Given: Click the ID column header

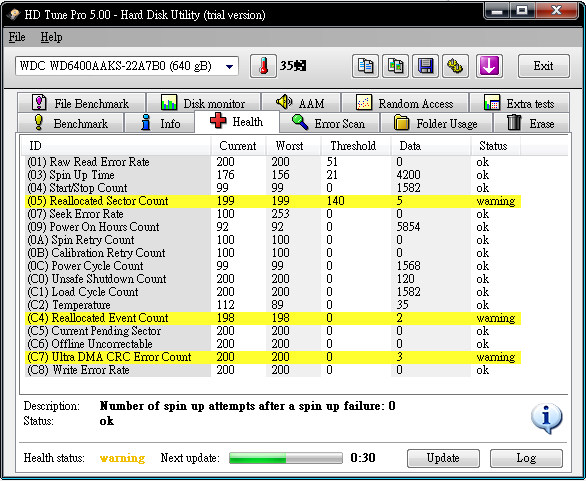Looking at the screenshot, I should tap(116, 146).
